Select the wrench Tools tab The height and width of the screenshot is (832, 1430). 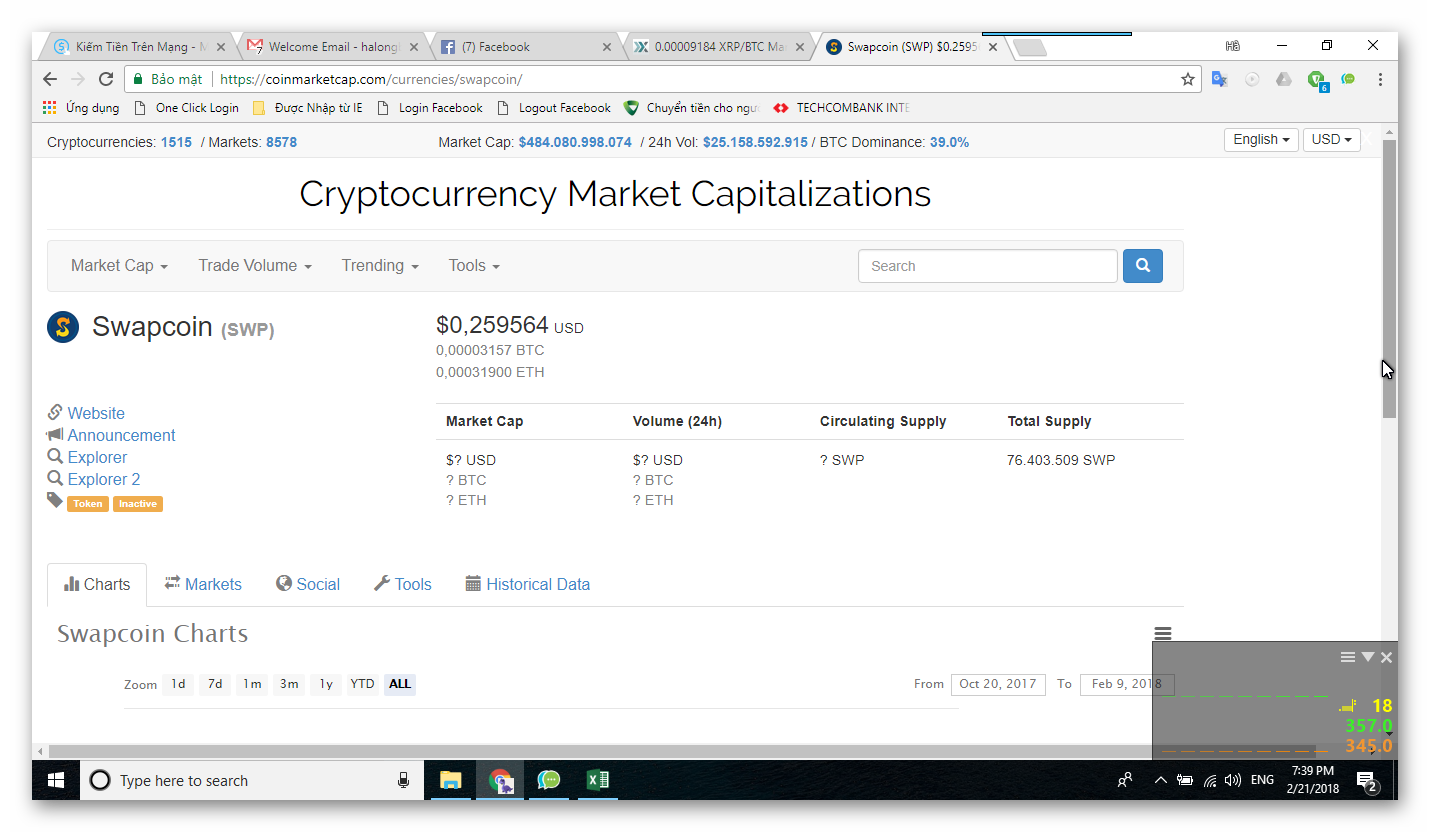click(403, 584)
